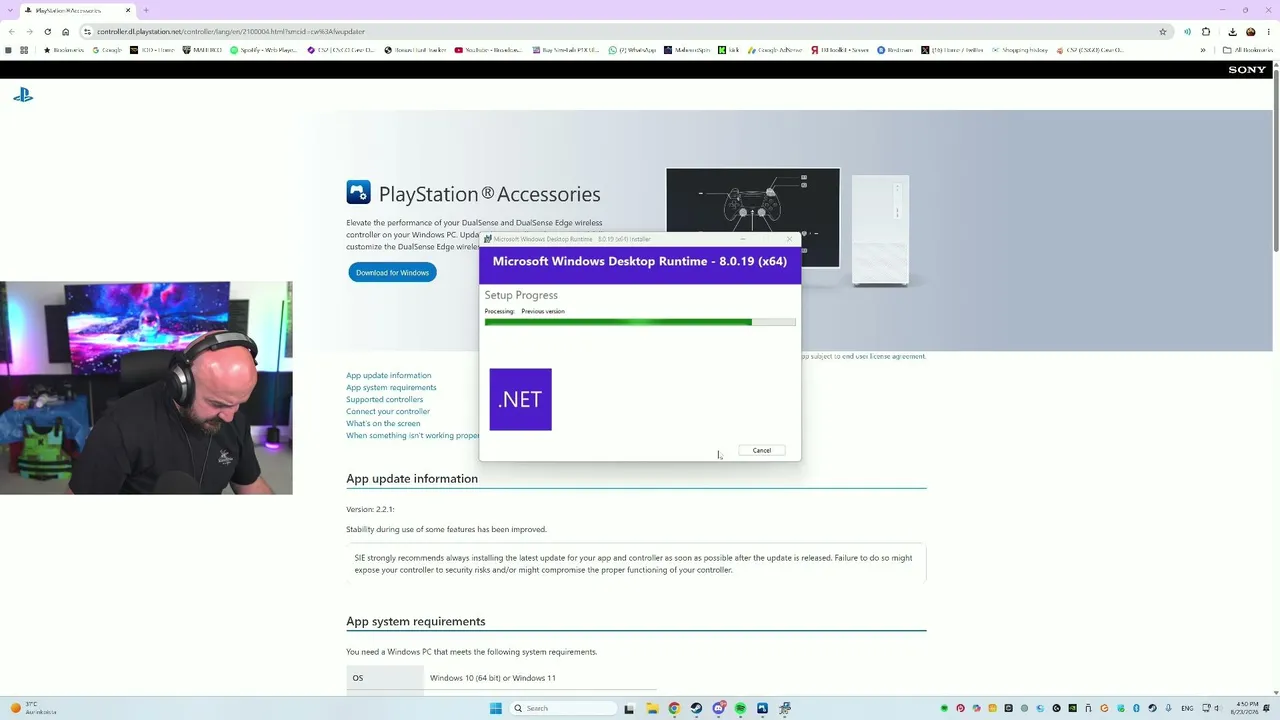1280x720 pixels.
Task: Click the 'Setup Progress' heading in installer
Action: coord(521,295)
